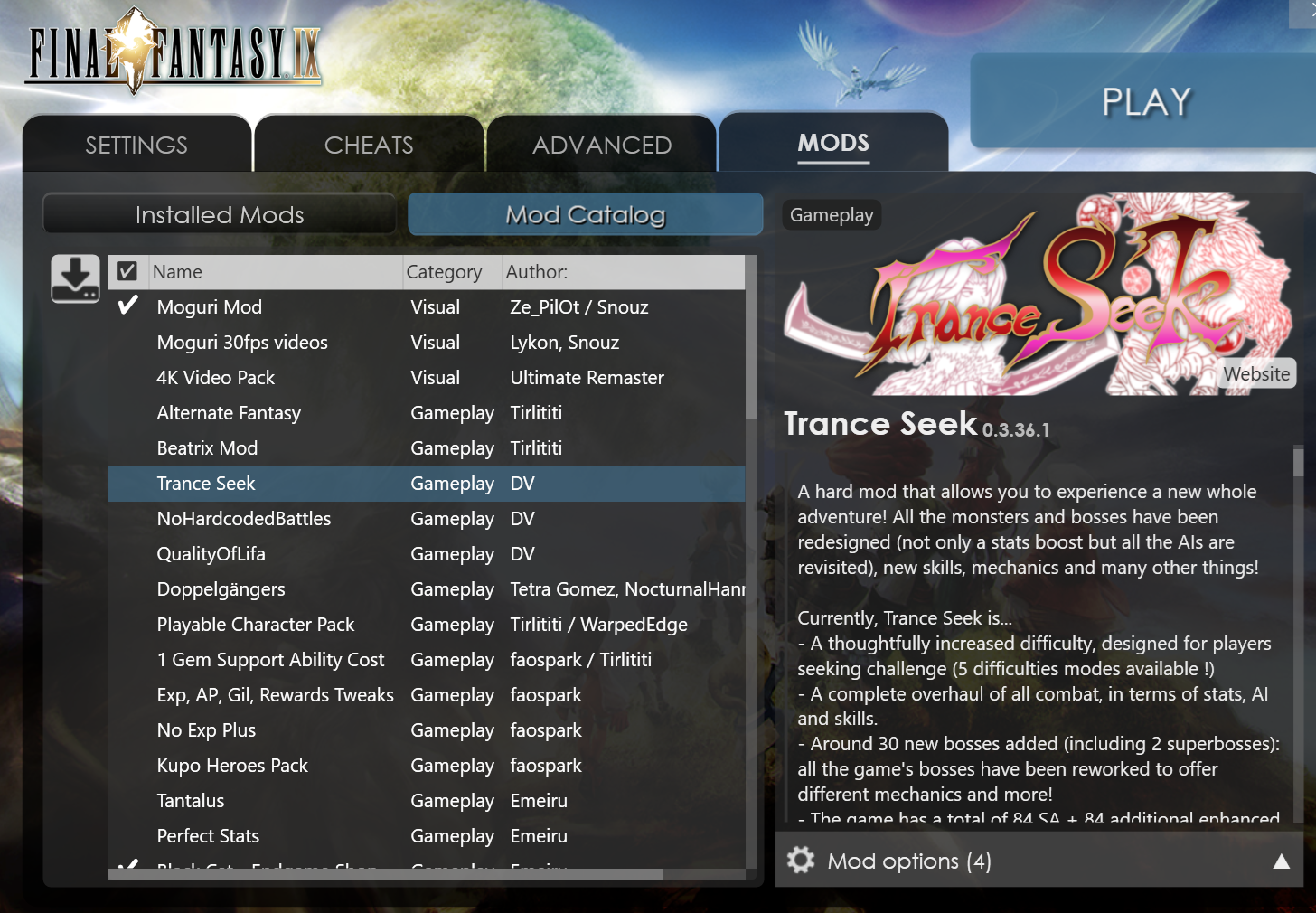Click the description panel scrollbar
The width and height of the screenshot is (1316, 913).
(1298, 463)
